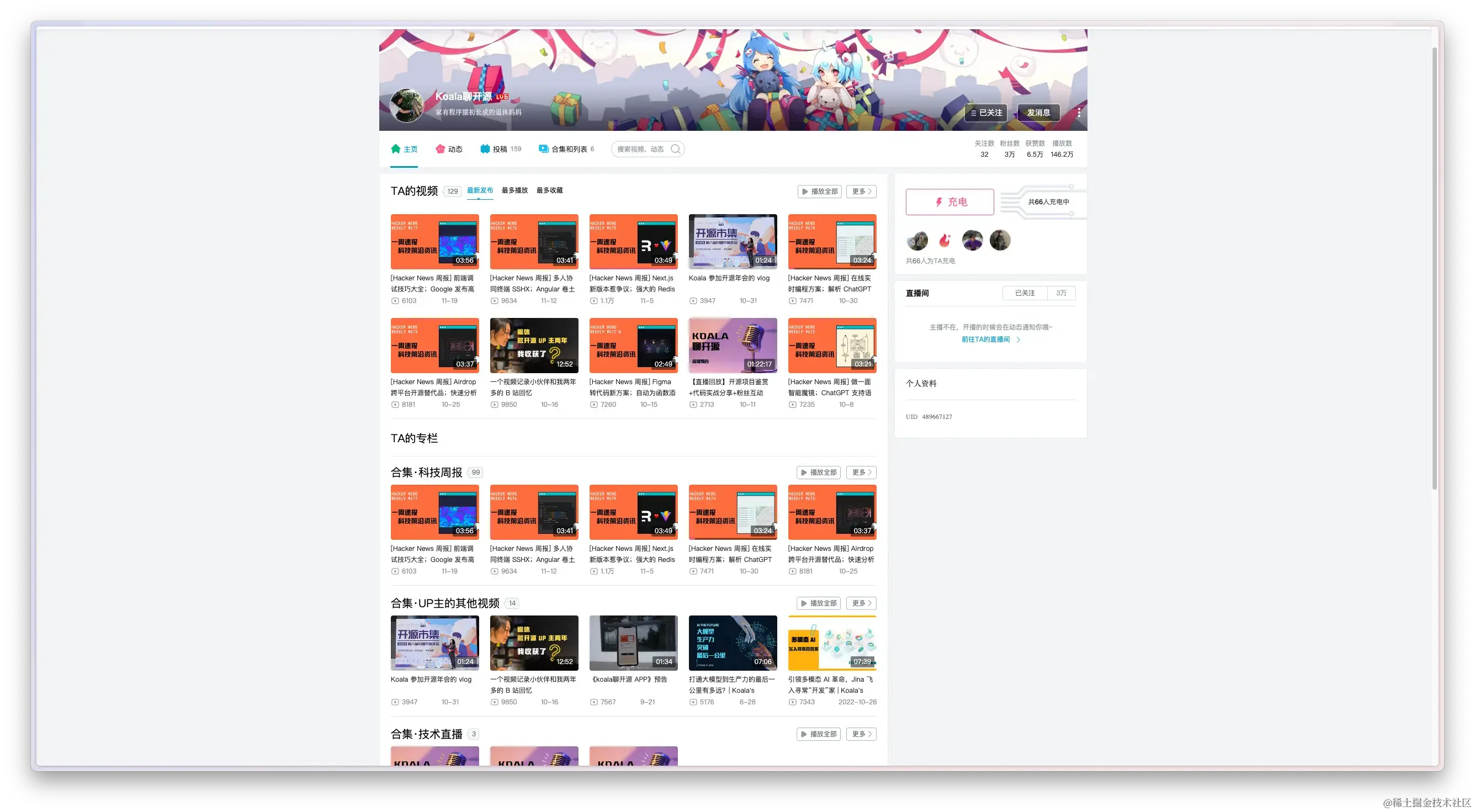
Task: Click the first charging supporter avatar
Action: (x=917, y=241)
